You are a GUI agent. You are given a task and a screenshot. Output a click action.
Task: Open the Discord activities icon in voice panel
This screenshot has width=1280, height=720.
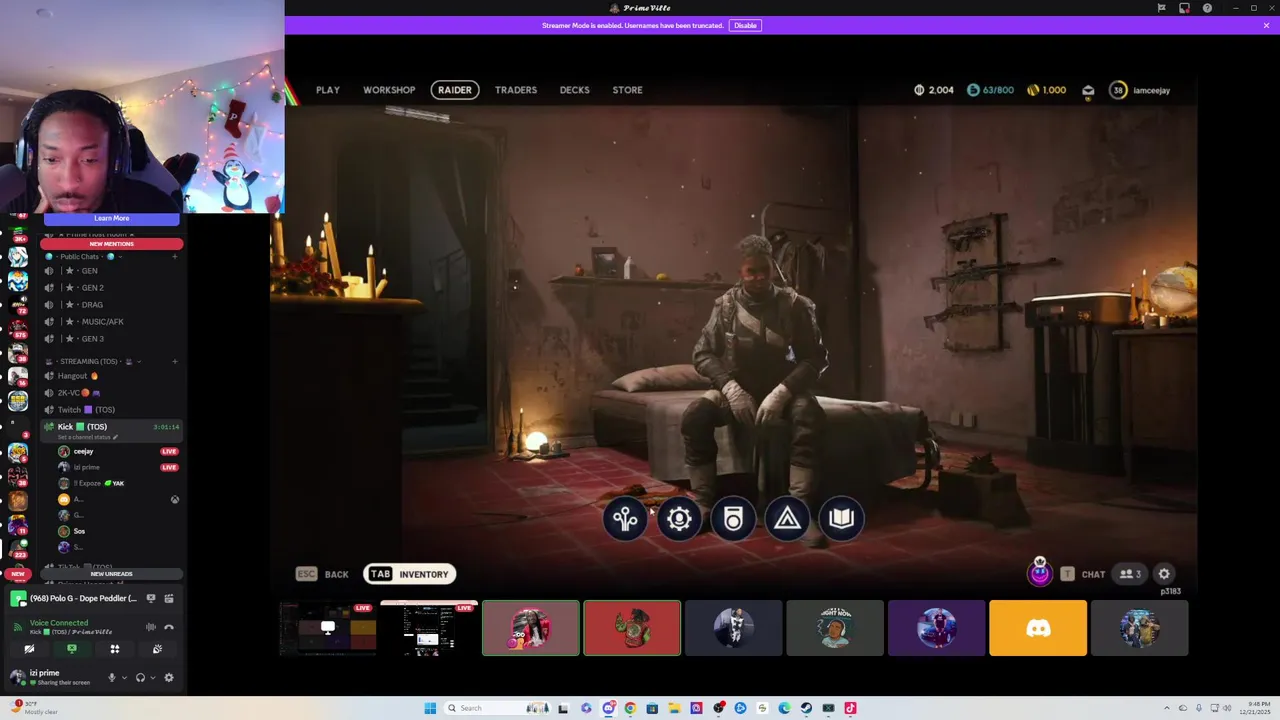tap(115, 649)
